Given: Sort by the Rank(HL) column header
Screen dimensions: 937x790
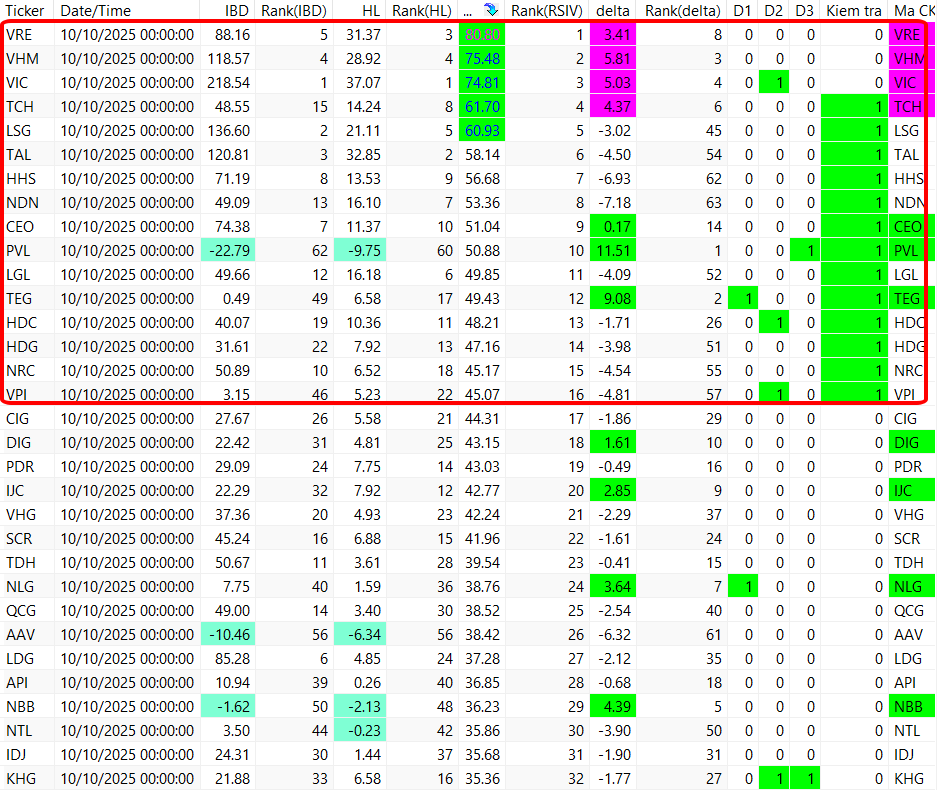Looking at the screenshot, I should pyautogui.click(x=422, y=11).
